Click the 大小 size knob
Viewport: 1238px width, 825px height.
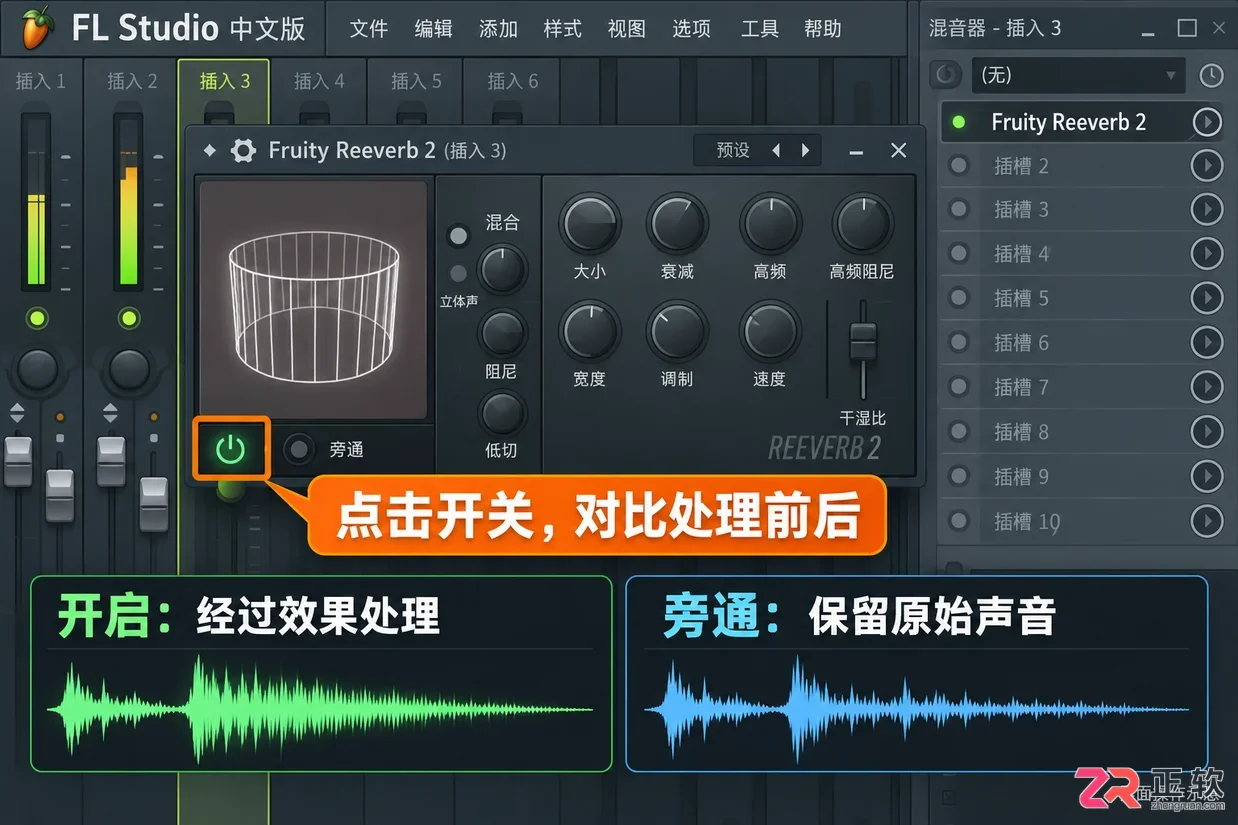[x=589, y=224]
